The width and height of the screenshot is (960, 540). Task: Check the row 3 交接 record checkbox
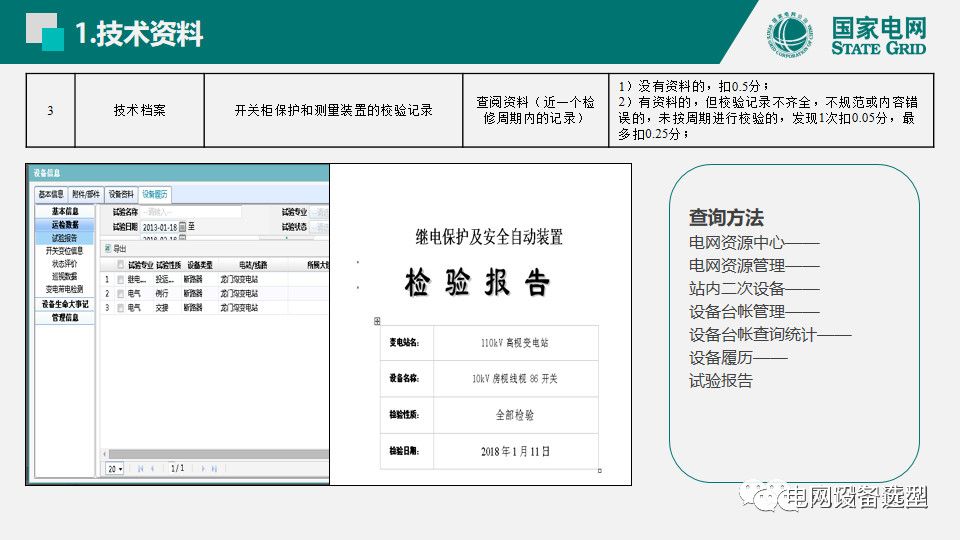[x=120, y=308]
